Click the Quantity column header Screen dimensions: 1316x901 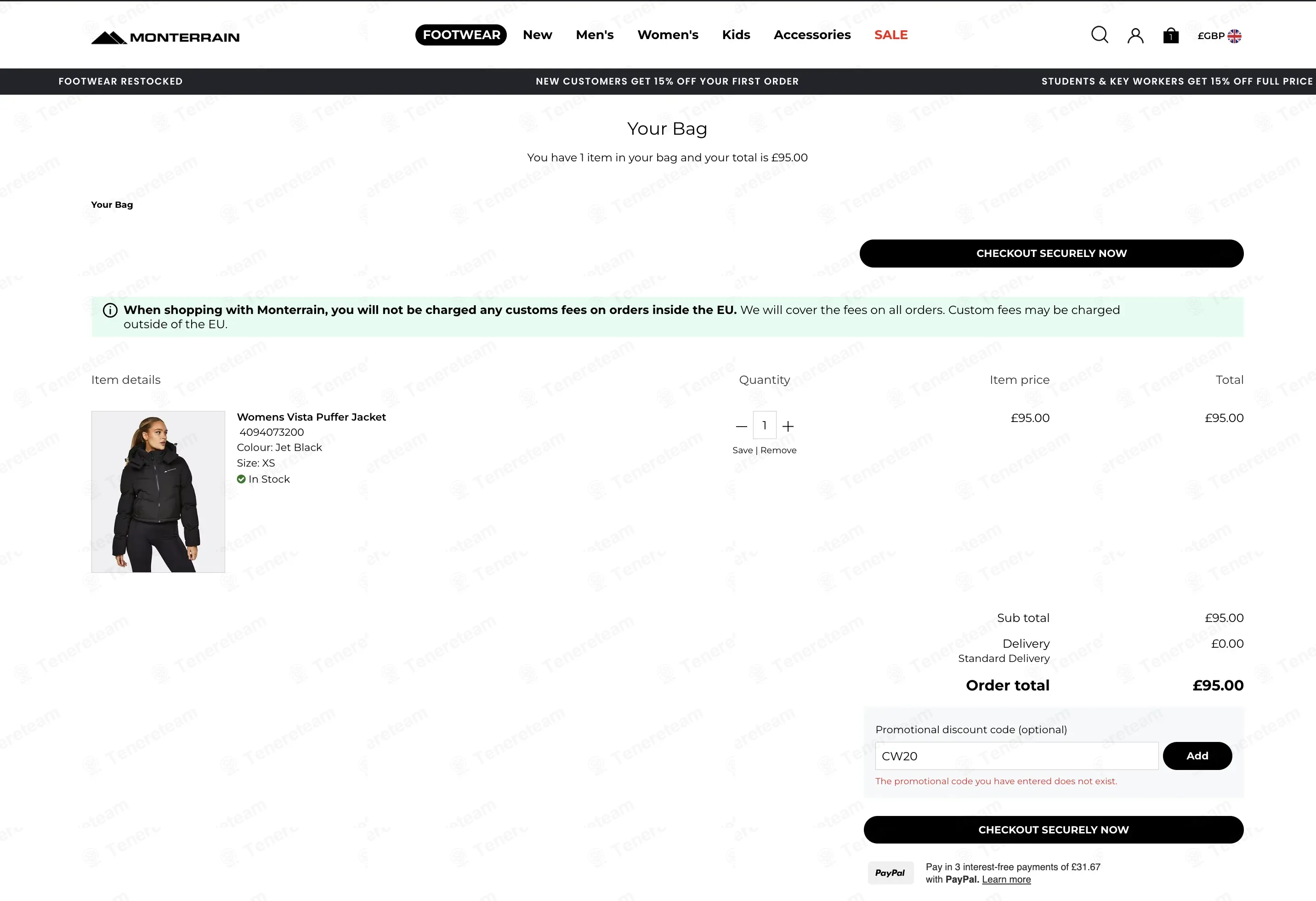[x=765, y=380]
